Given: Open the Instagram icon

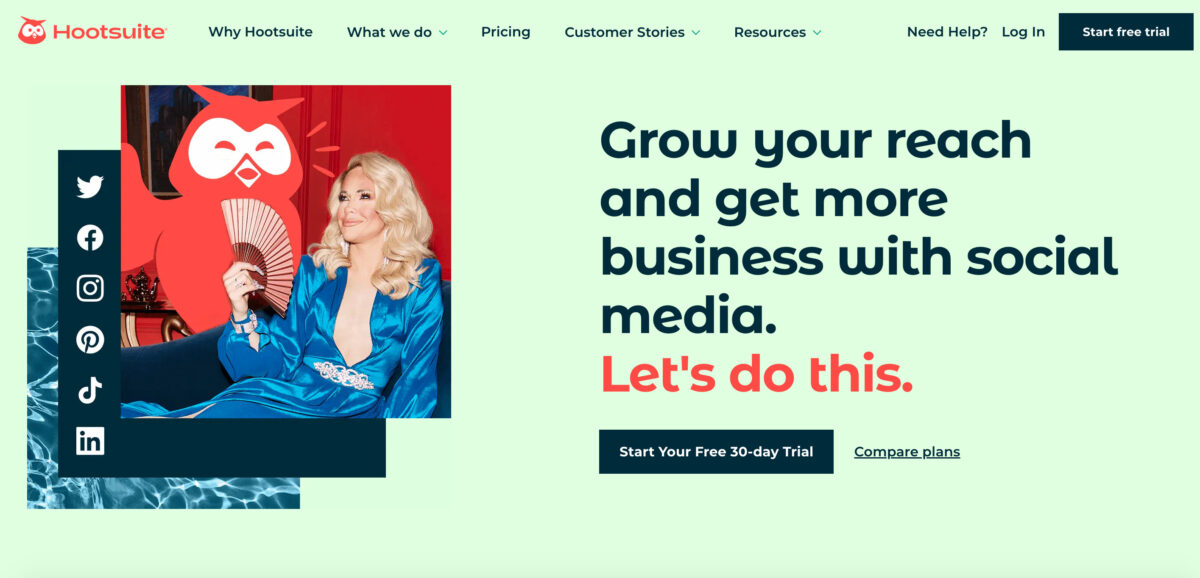Looking at the screenshot, I should 90,289.
